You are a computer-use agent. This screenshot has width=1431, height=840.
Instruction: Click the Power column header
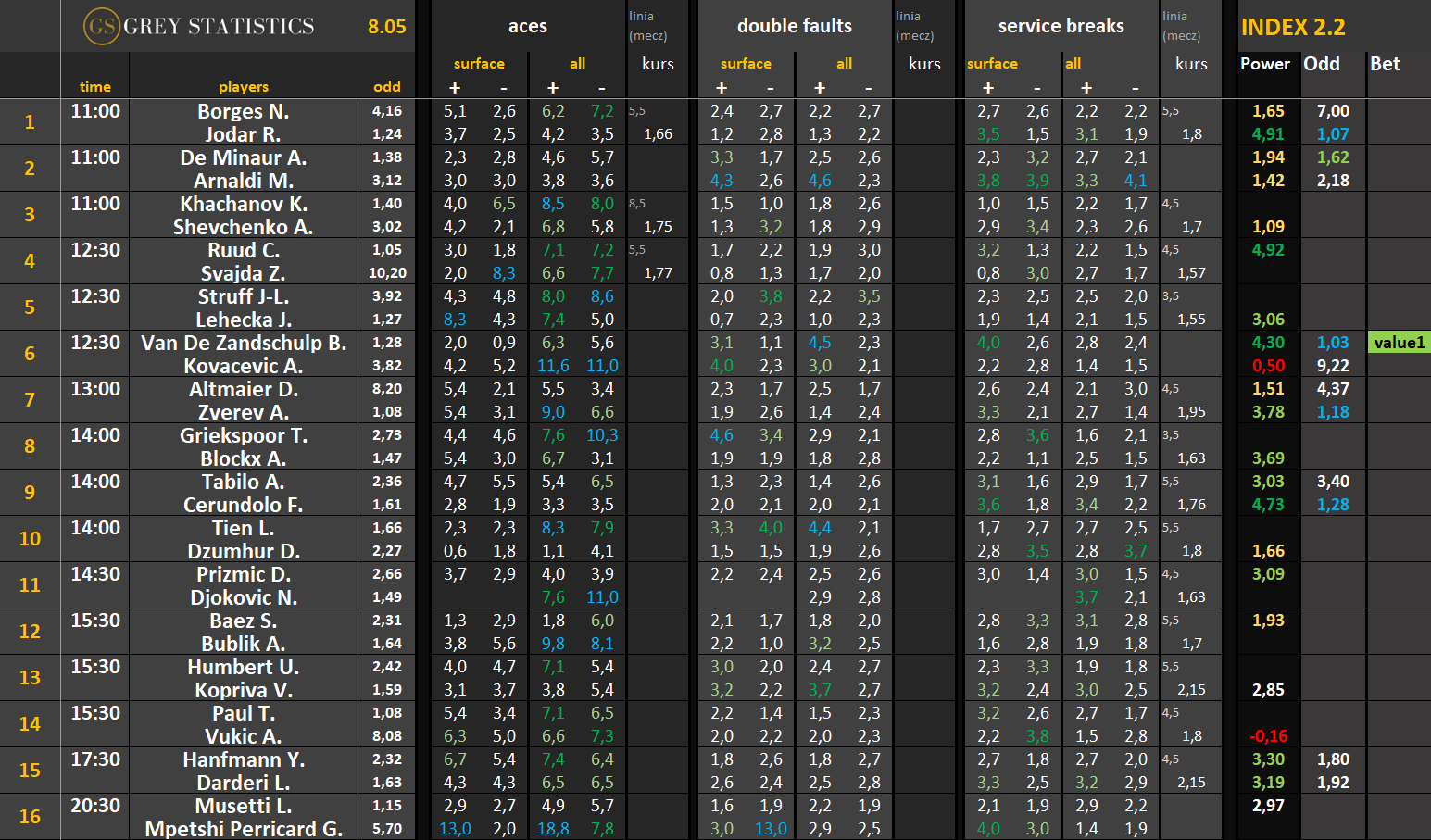tap(1265, 64)
